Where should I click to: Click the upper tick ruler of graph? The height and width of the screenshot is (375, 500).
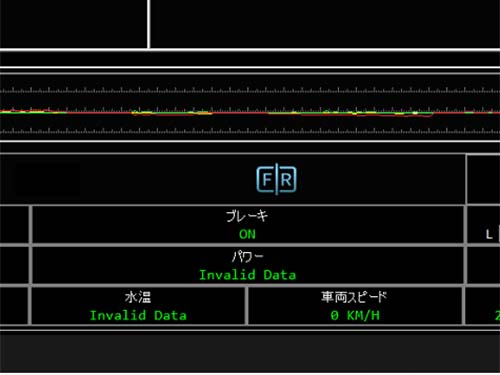point(250,90)
